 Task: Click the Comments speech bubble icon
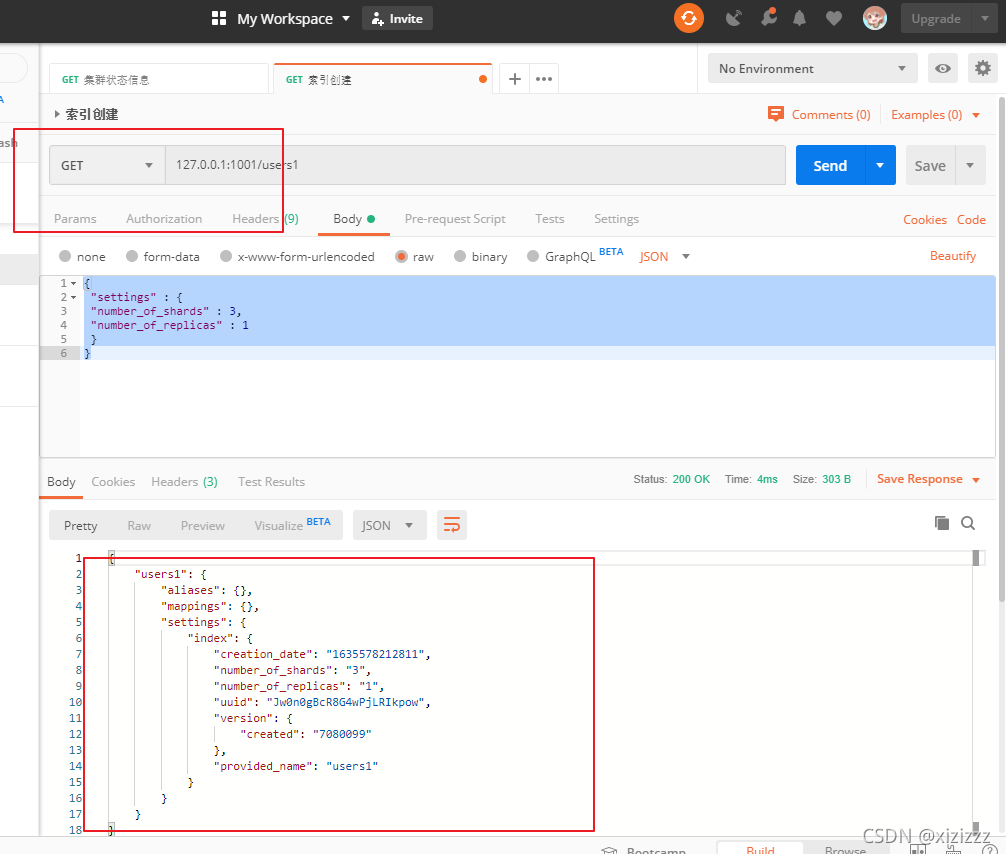pyautogui.click(x=776, y=114)
